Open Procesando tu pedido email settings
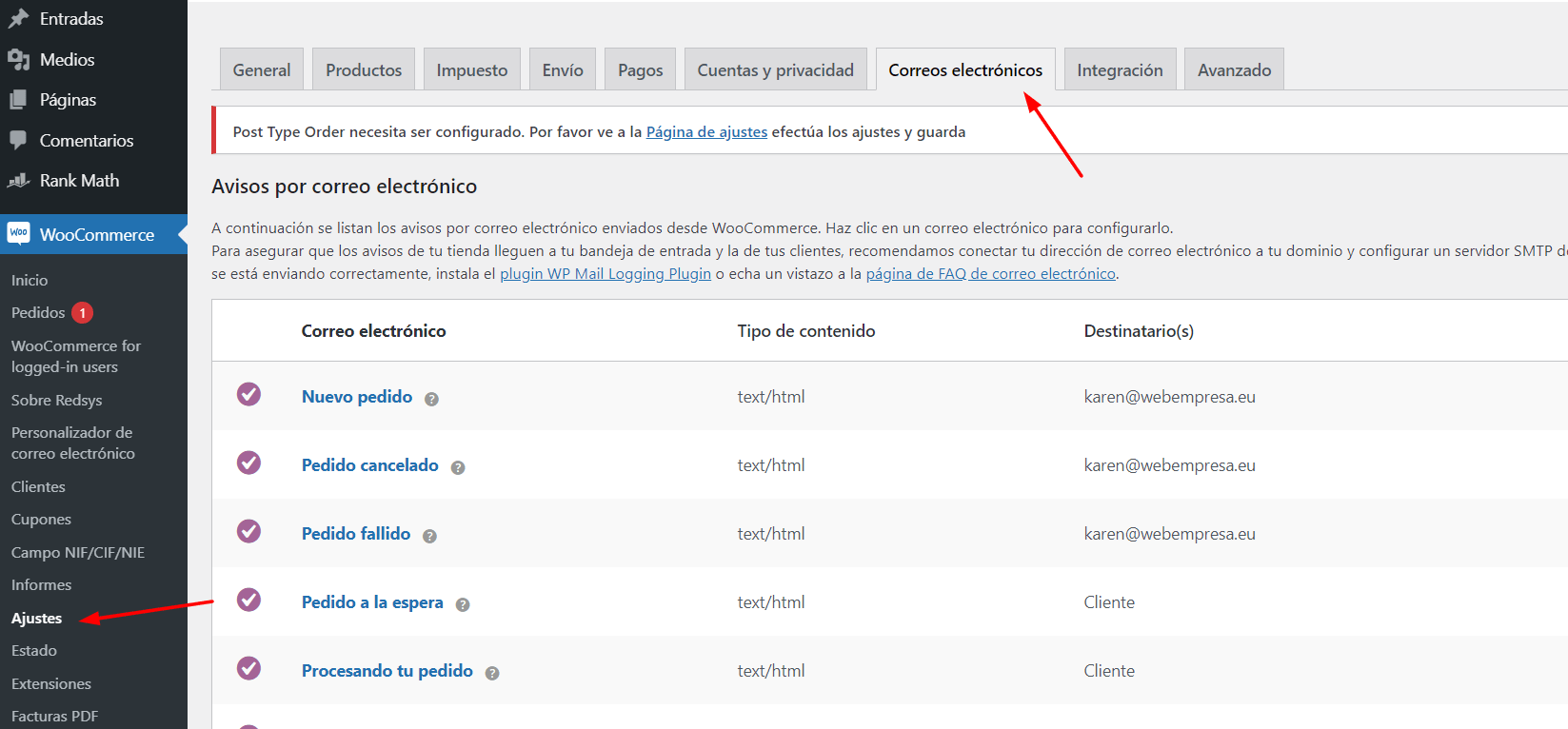 coord(387,670)
